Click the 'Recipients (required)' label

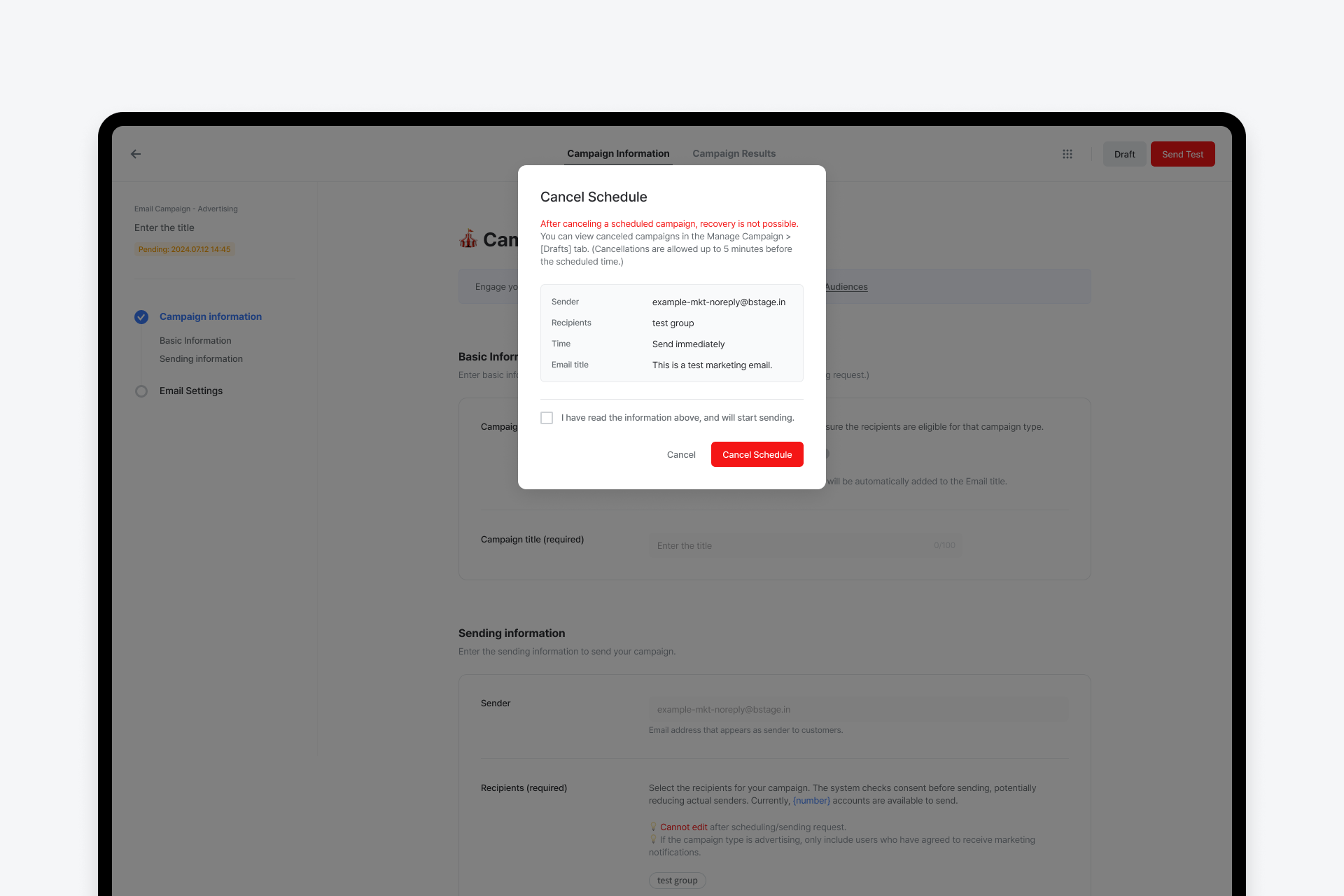point(524,788)
